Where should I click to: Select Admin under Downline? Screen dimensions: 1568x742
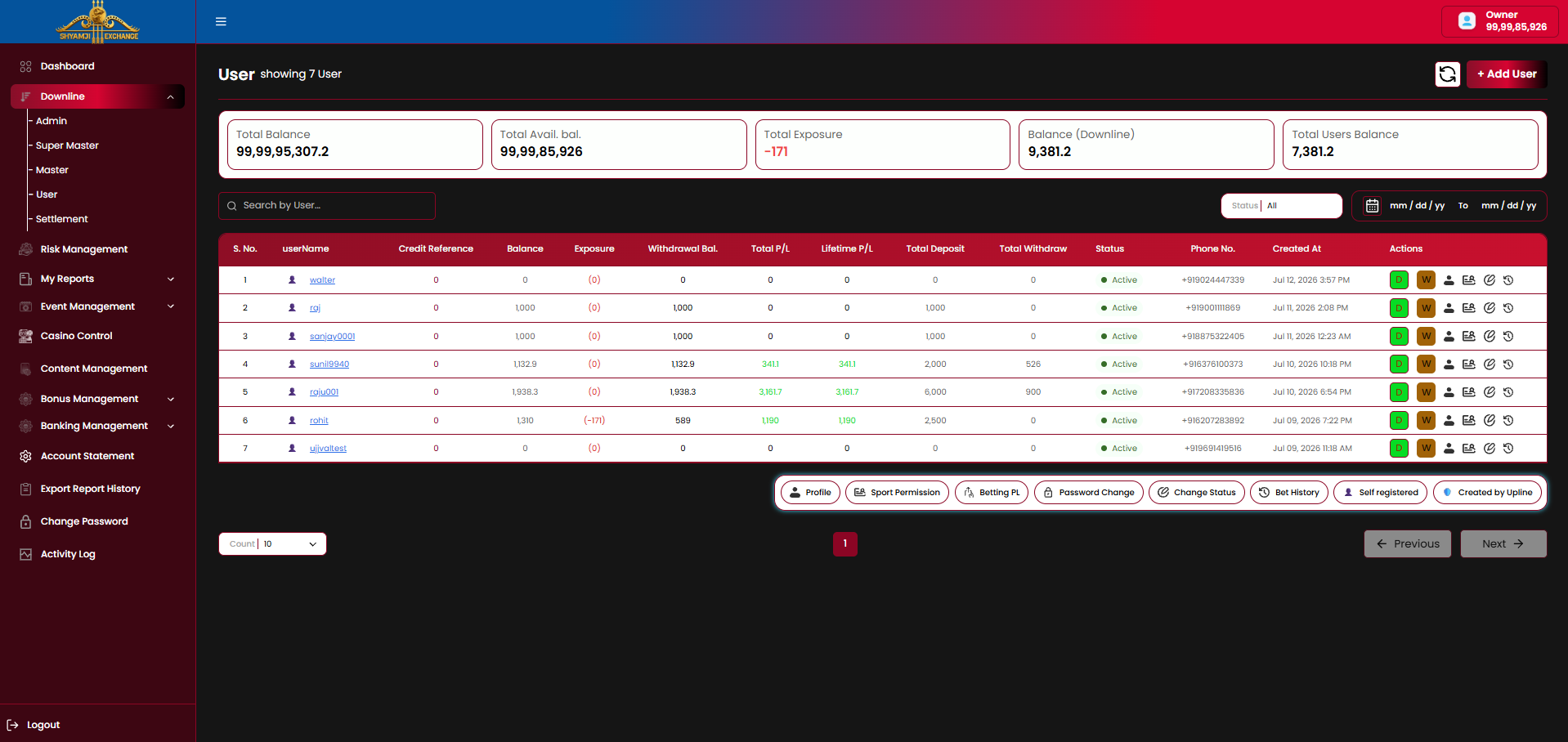tap(52, 121)
